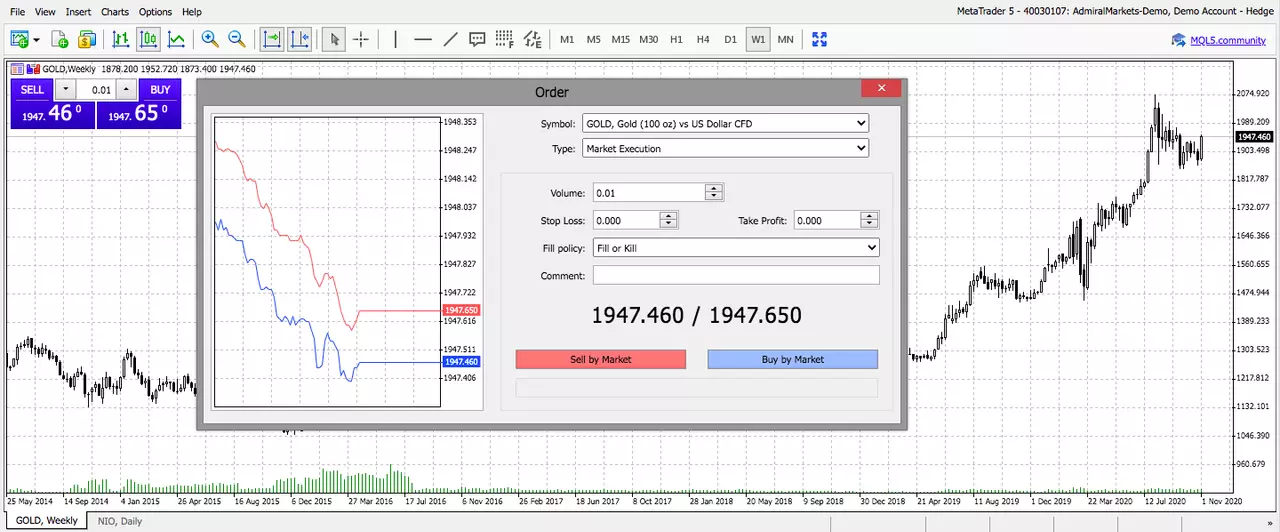Viewport: 1280px width, 532px height.
Task: Switch timeframe to M1
Action: (x=567, y=40)
